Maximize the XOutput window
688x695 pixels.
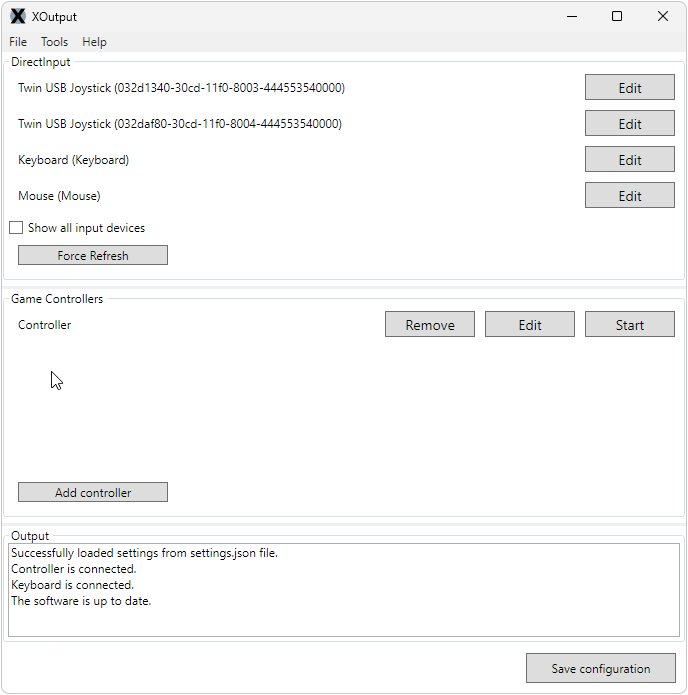pyautogui.click(x=617, y=16)
